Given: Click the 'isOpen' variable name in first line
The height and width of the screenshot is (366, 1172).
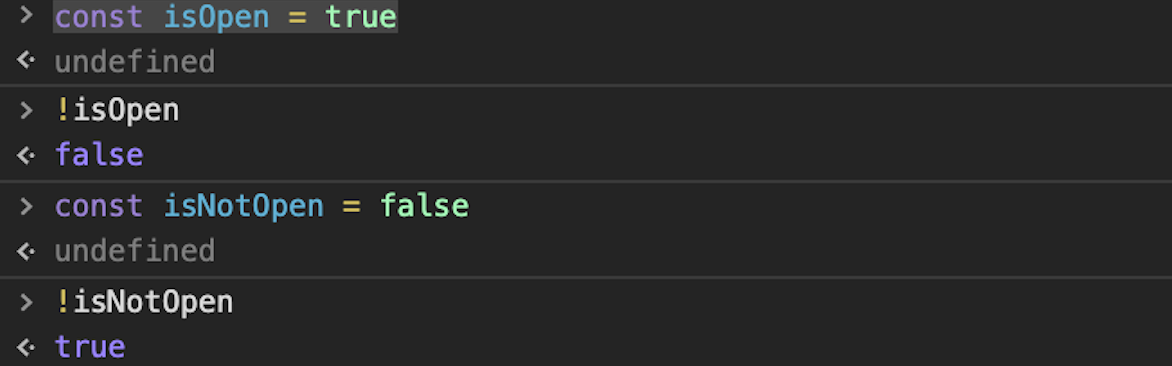Looking at the screenshot, I should (216, 17).
